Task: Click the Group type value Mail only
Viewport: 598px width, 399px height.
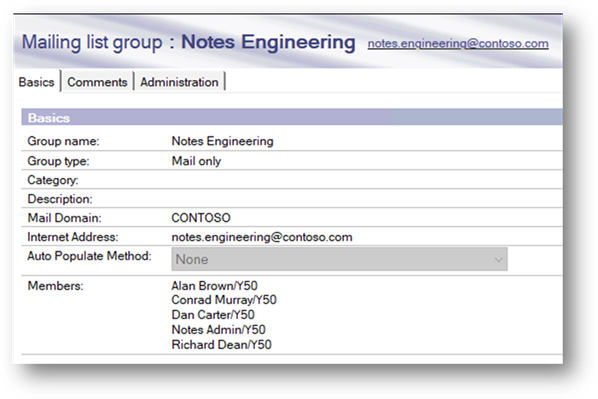Action: click(196, 161)
